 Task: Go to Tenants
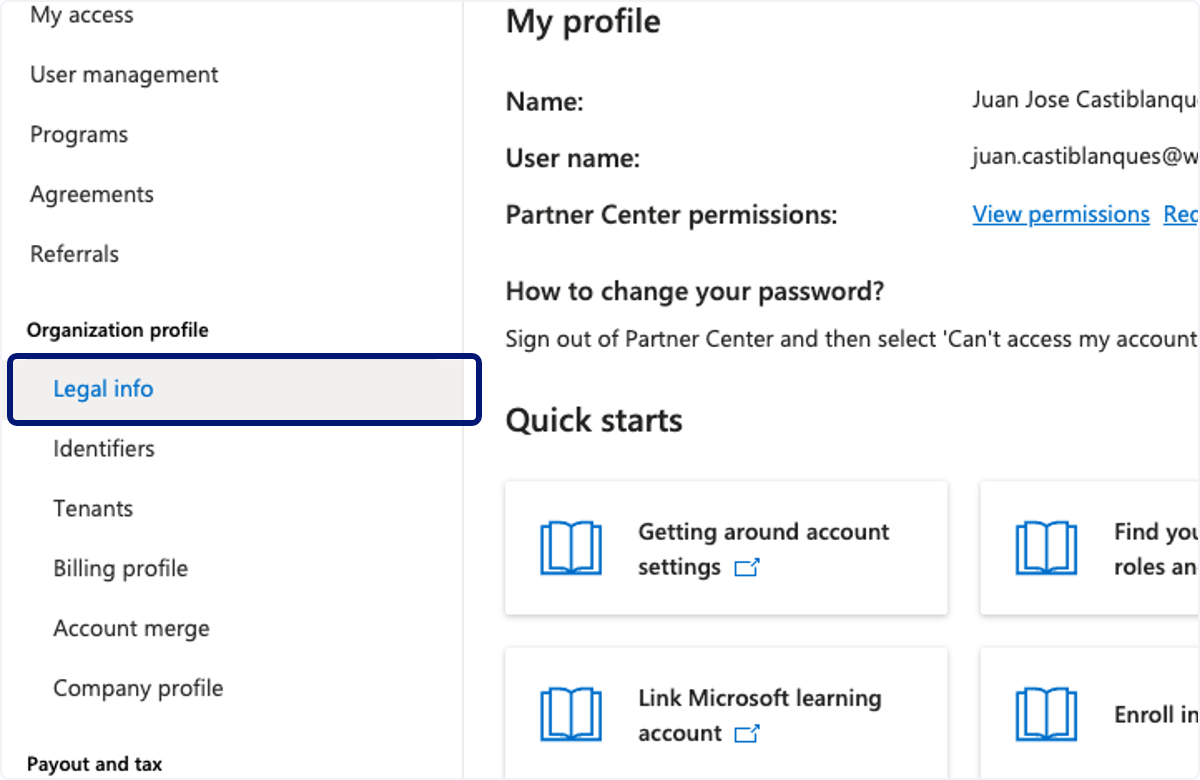coord(93,509)
